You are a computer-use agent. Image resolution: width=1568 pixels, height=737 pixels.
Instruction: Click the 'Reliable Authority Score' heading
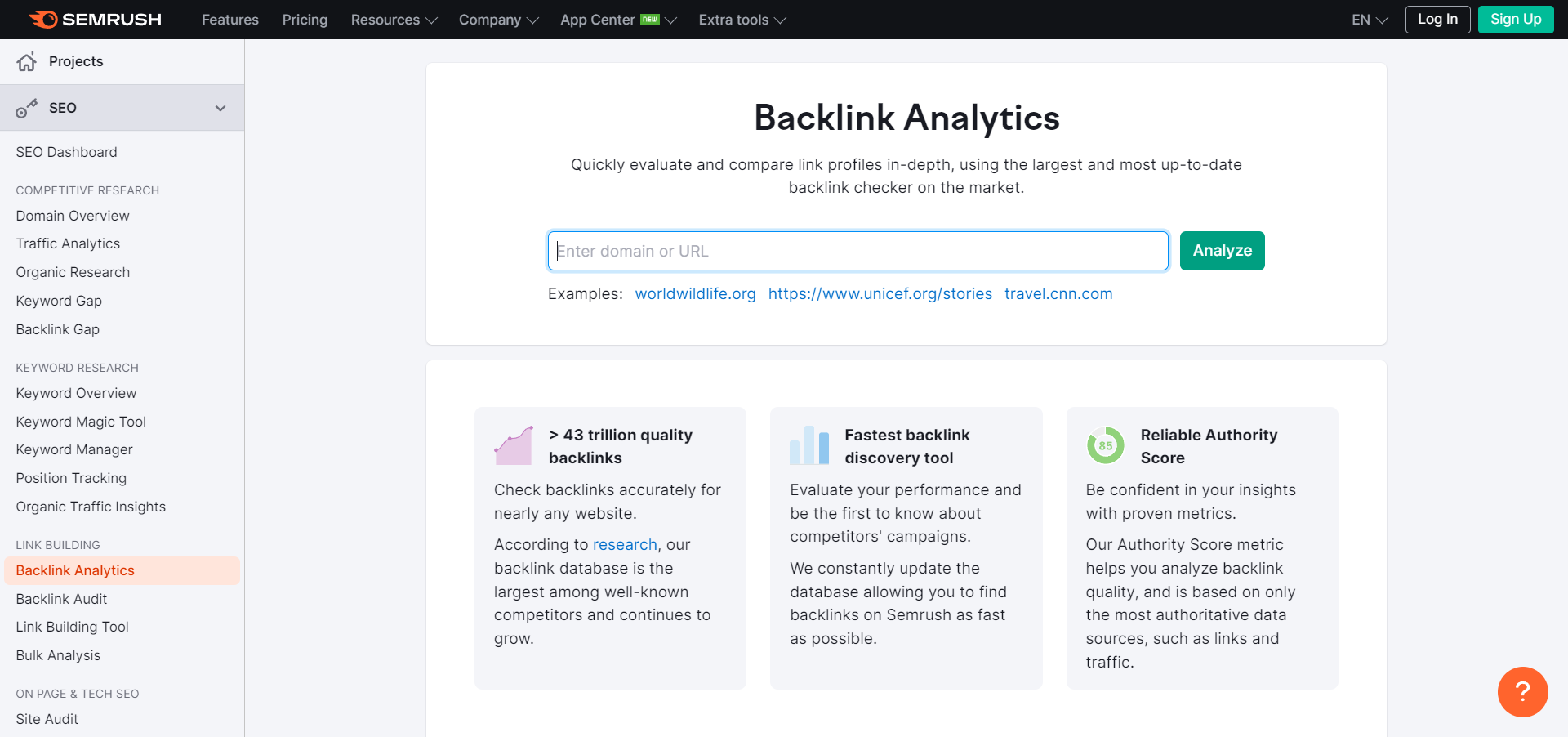point(1209,446)
